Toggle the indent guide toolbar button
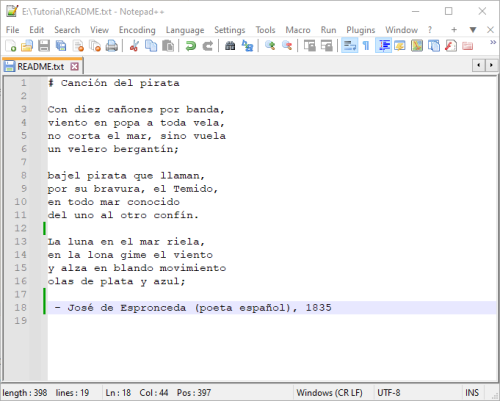This screenshot has height=401, width=500. click(383, 46)
